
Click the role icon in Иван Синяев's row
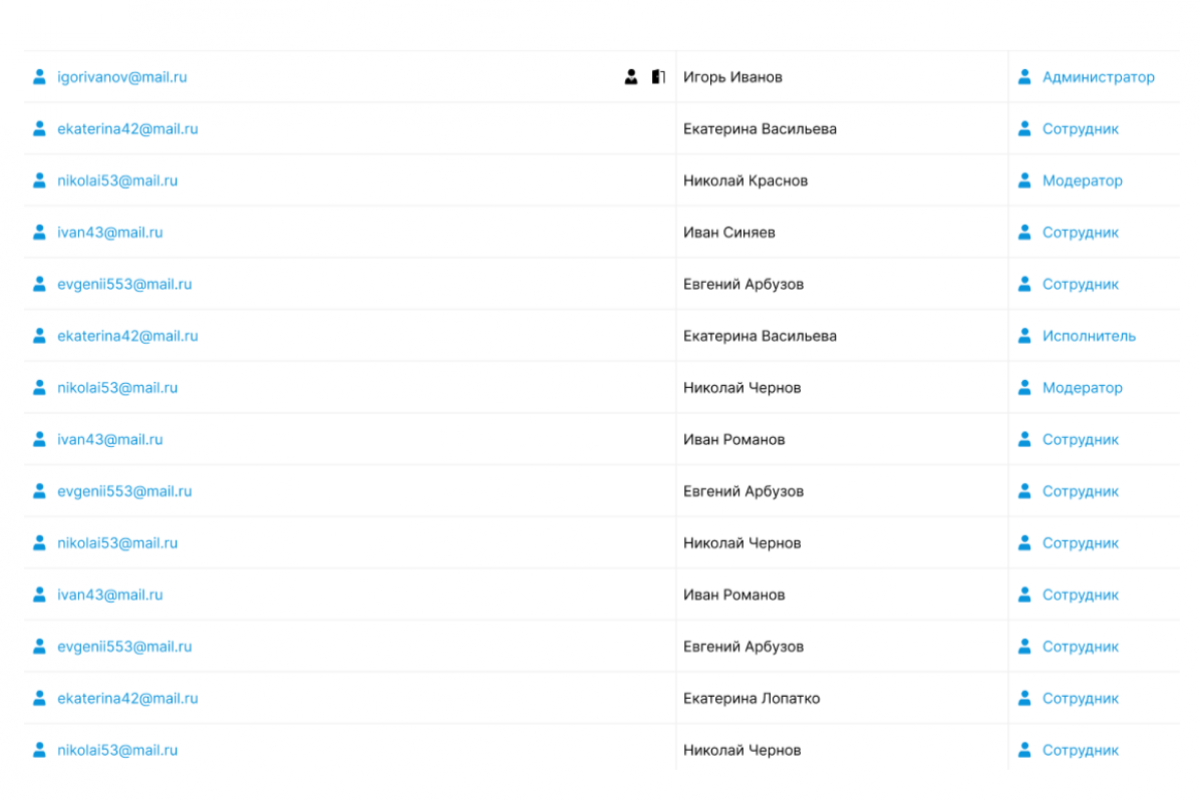coord(1024,232)
